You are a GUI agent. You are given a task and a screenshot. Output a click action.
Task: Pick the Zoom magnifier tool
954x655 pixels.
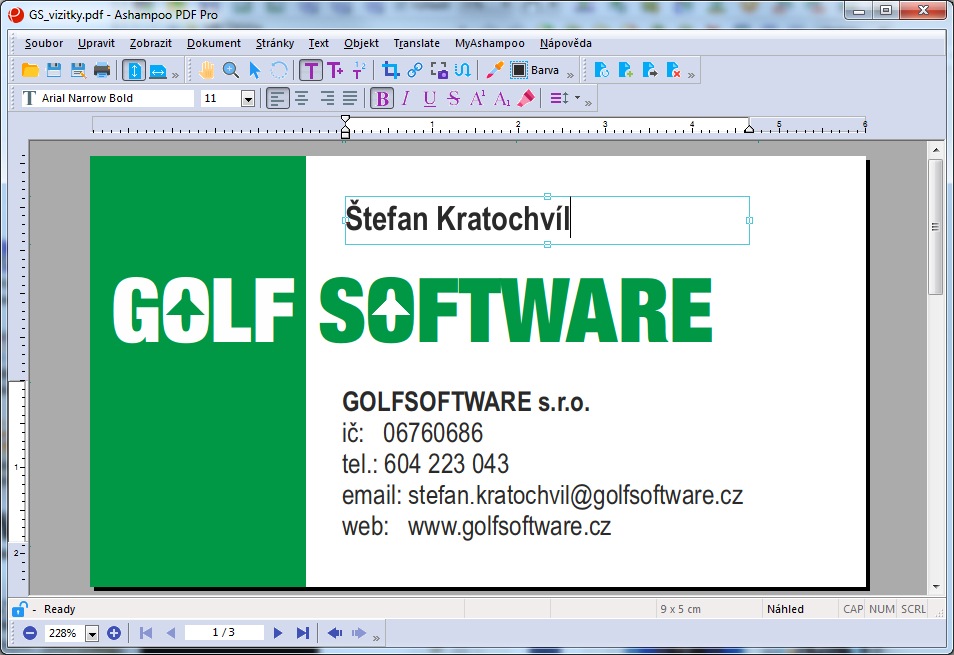[228, 70]
